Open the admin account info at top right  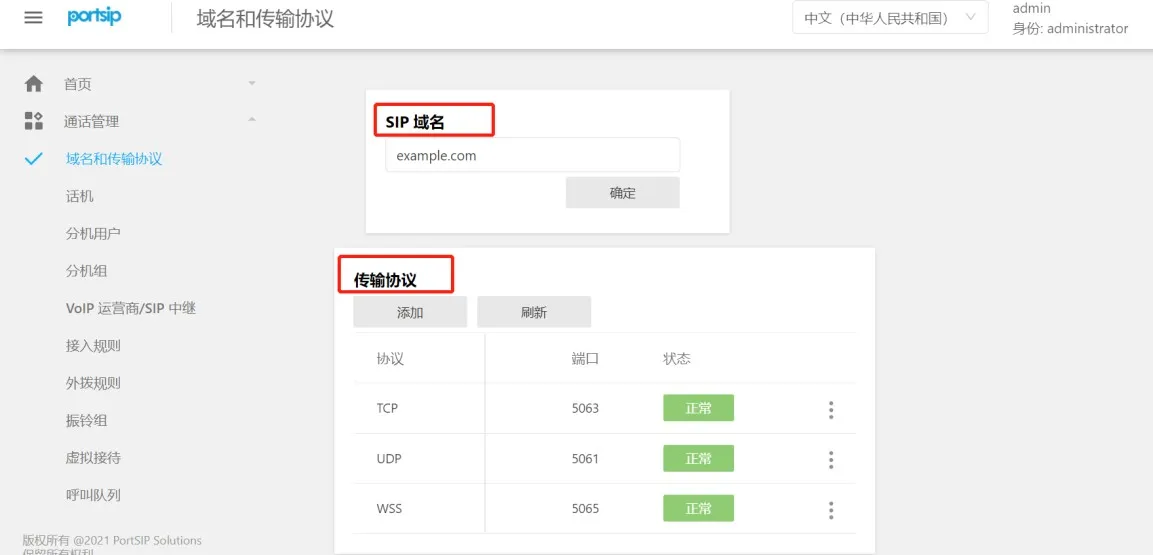(1069, 18)
